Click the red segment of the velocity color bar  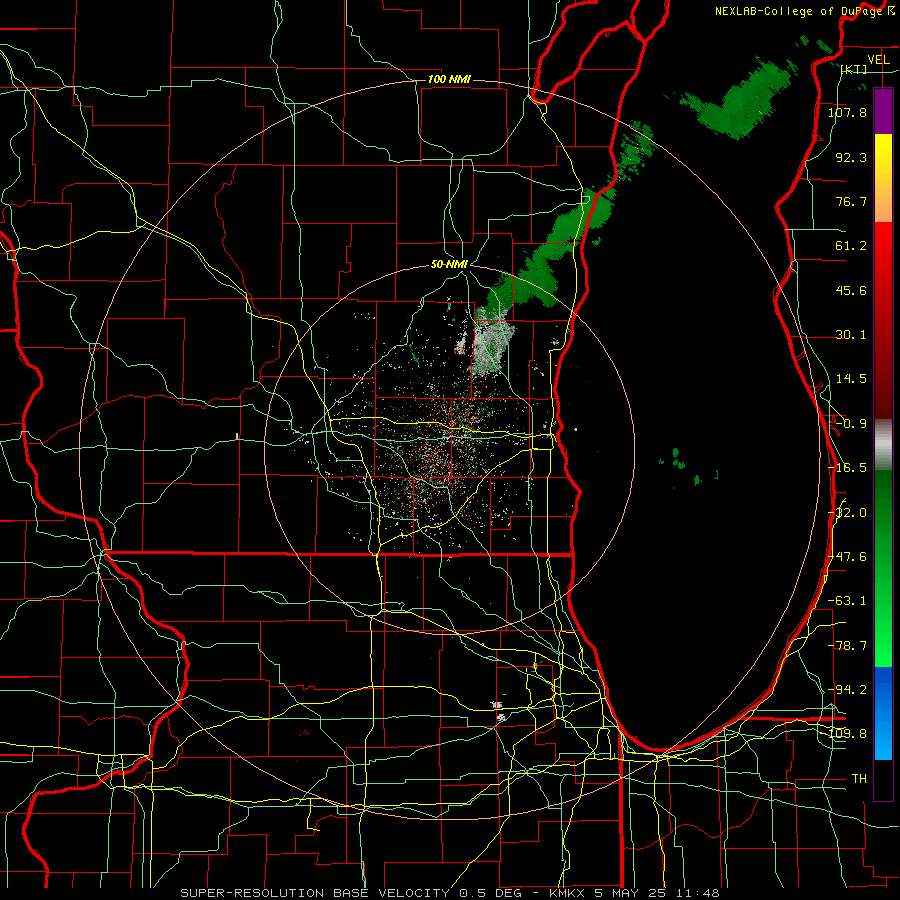(883, 320)
